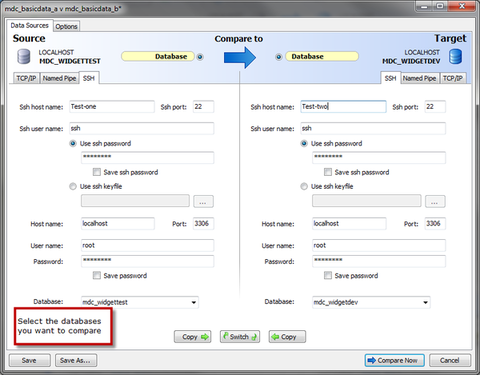
Task: Browse for target ssh keyfile
Action: [x=435, y=202]
